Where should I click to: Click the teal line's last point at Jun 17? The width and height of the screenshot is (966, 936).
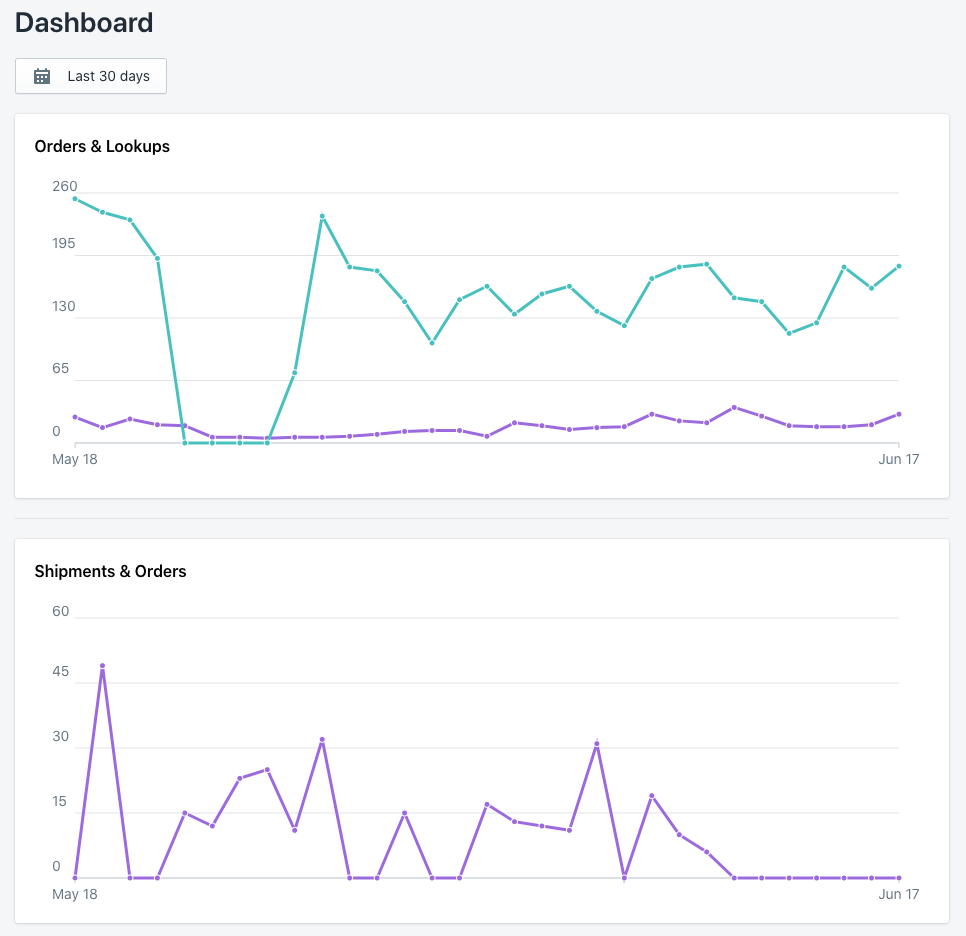[899, 266]
